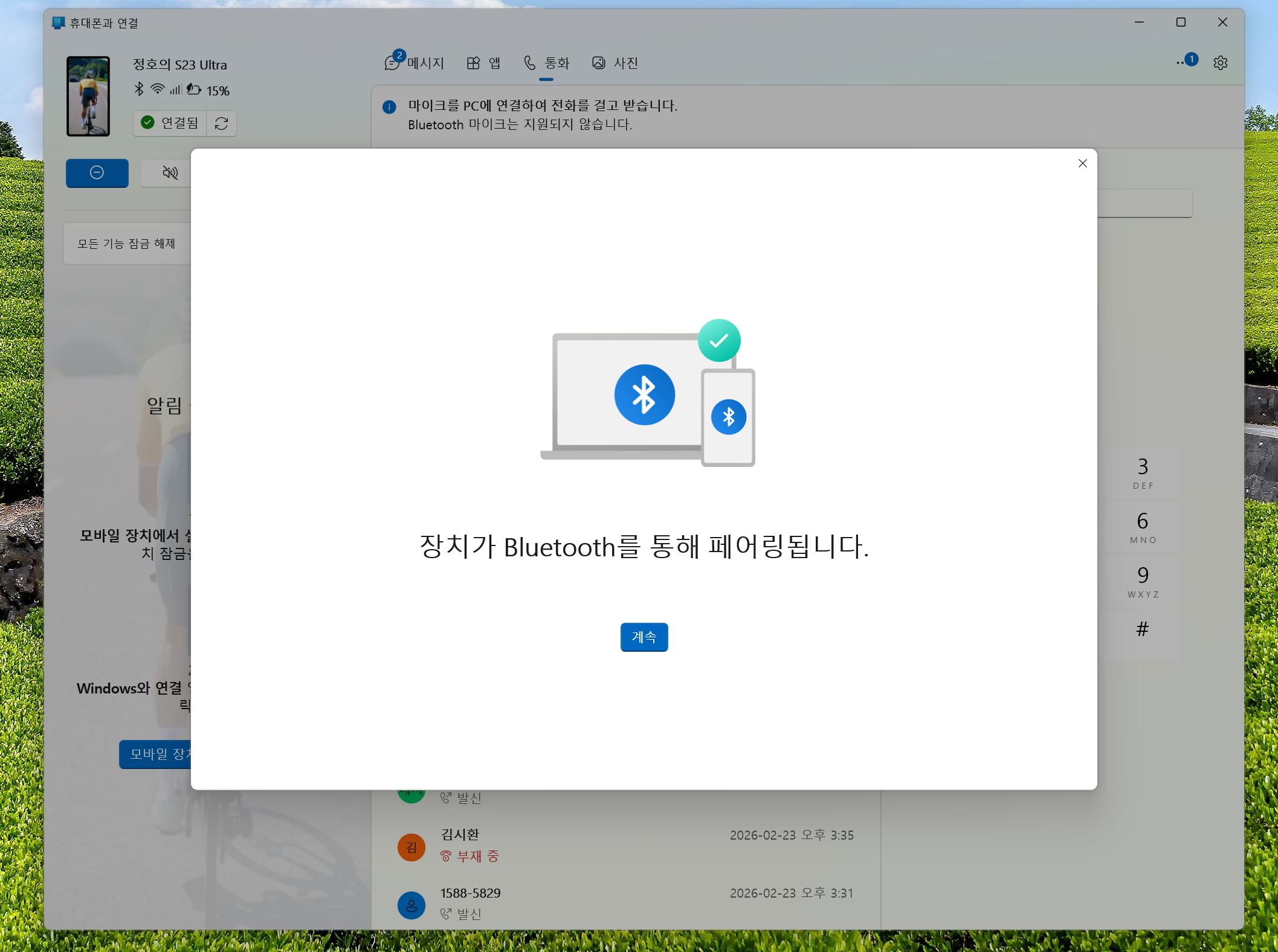Click the 연결됨 status button
Screen dimensions: 1278x952
(x=170, y=123)
